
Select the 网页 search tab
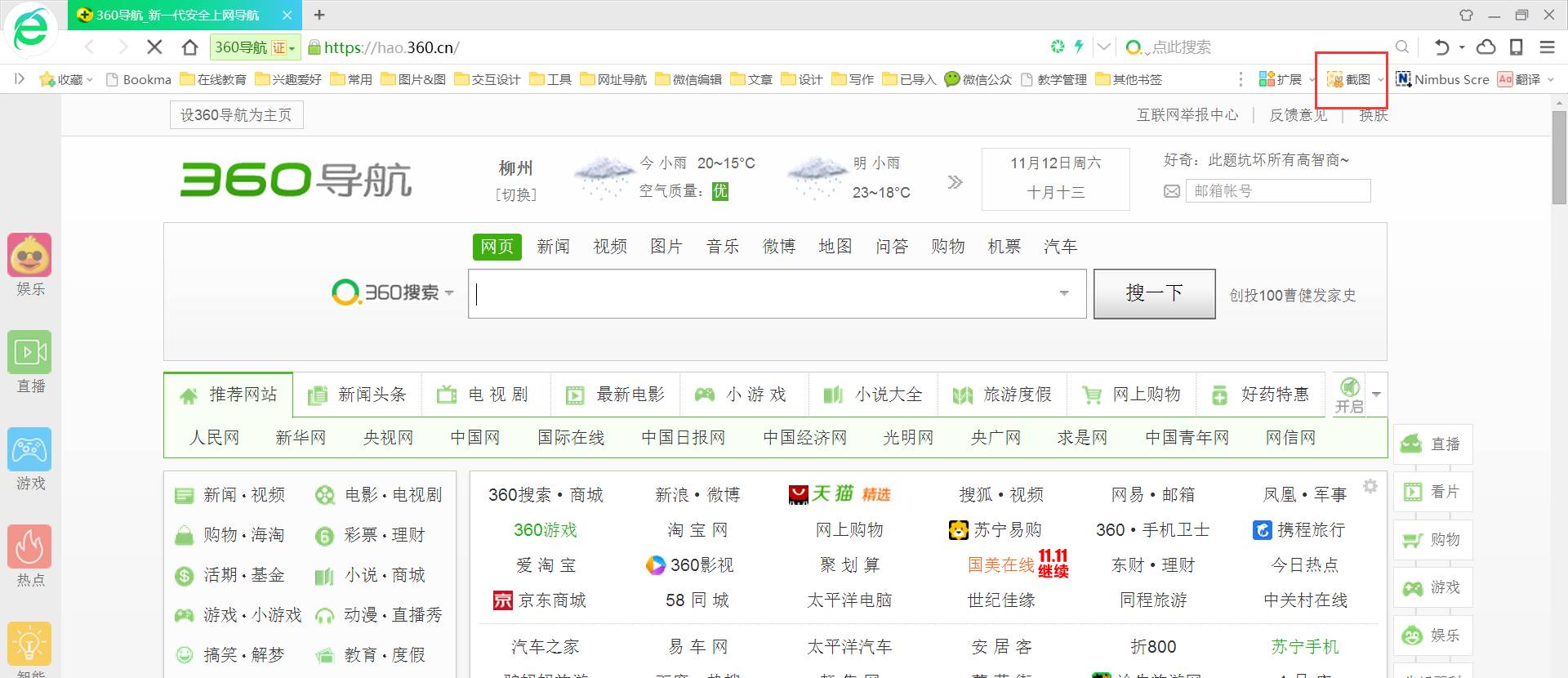coord(497,247)
